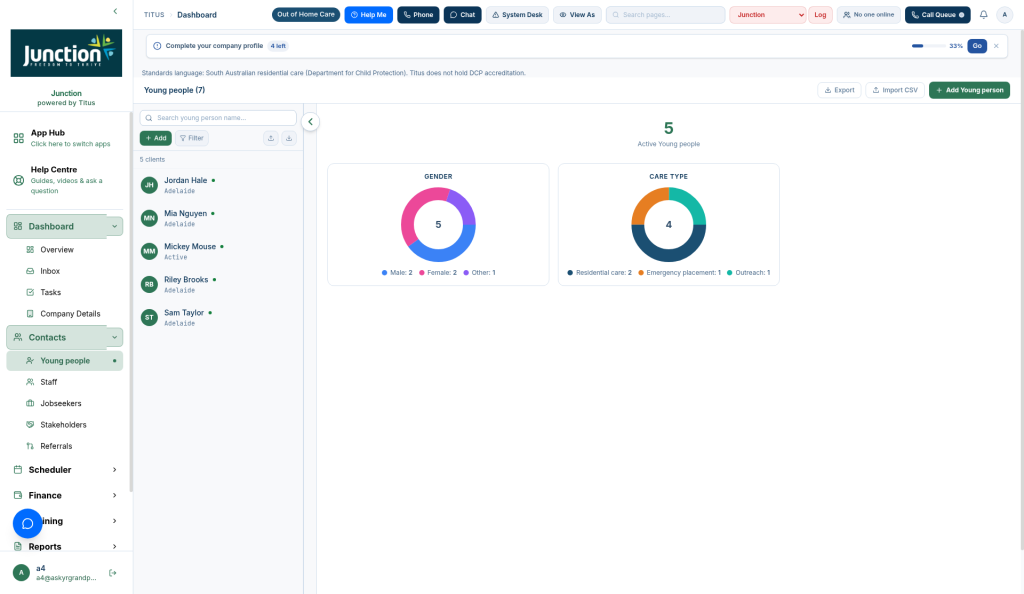Open the floating chat bubble widget
Screen dimensions: 1024x594
click(27, 524)
